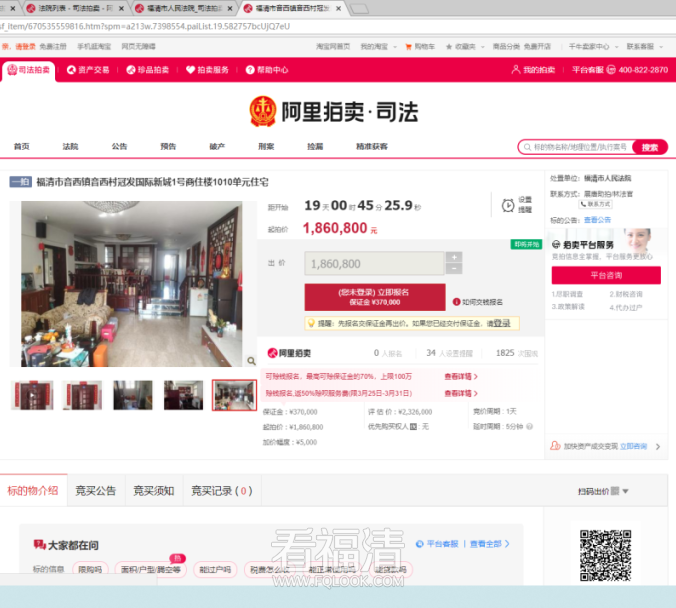The image size is (676, 608).
Task: Open 帮助中心 help center
Action: tap(267, 70)
